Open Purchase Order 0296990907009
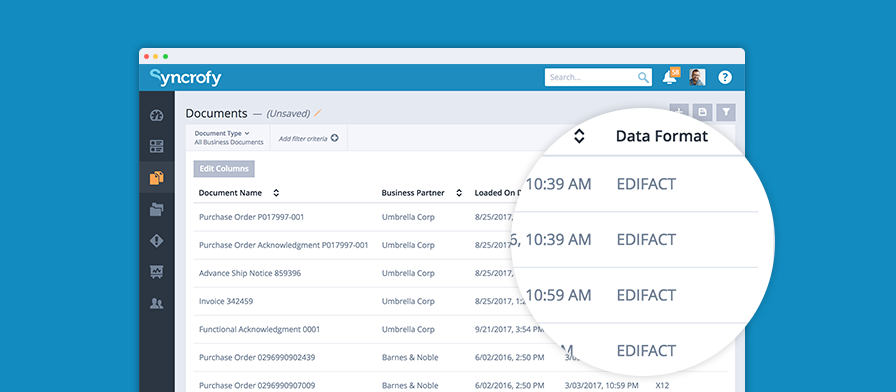Image resolution: width=896 pixels, height=392 pixels. pyautogui.click(x=257, y=386)
